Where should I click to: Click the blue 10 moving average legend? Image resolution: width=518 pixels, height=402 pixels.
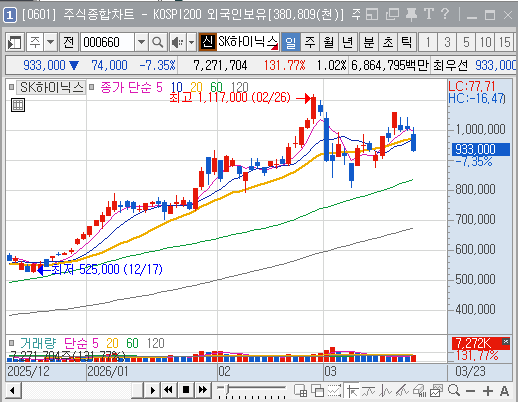[177, 87]
